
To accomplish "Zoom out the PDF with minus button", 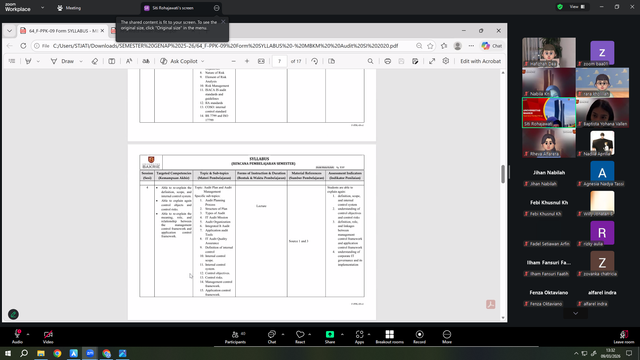I will coord(233,61).
